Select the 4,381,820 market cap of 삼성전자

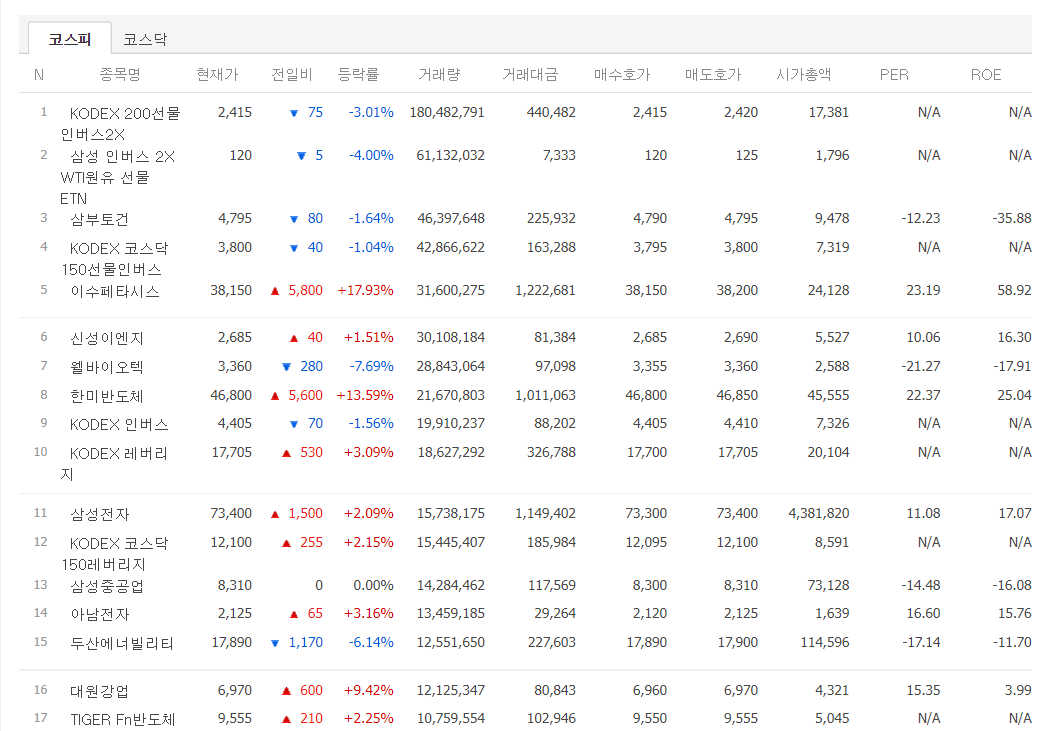(x=819, y=514)
